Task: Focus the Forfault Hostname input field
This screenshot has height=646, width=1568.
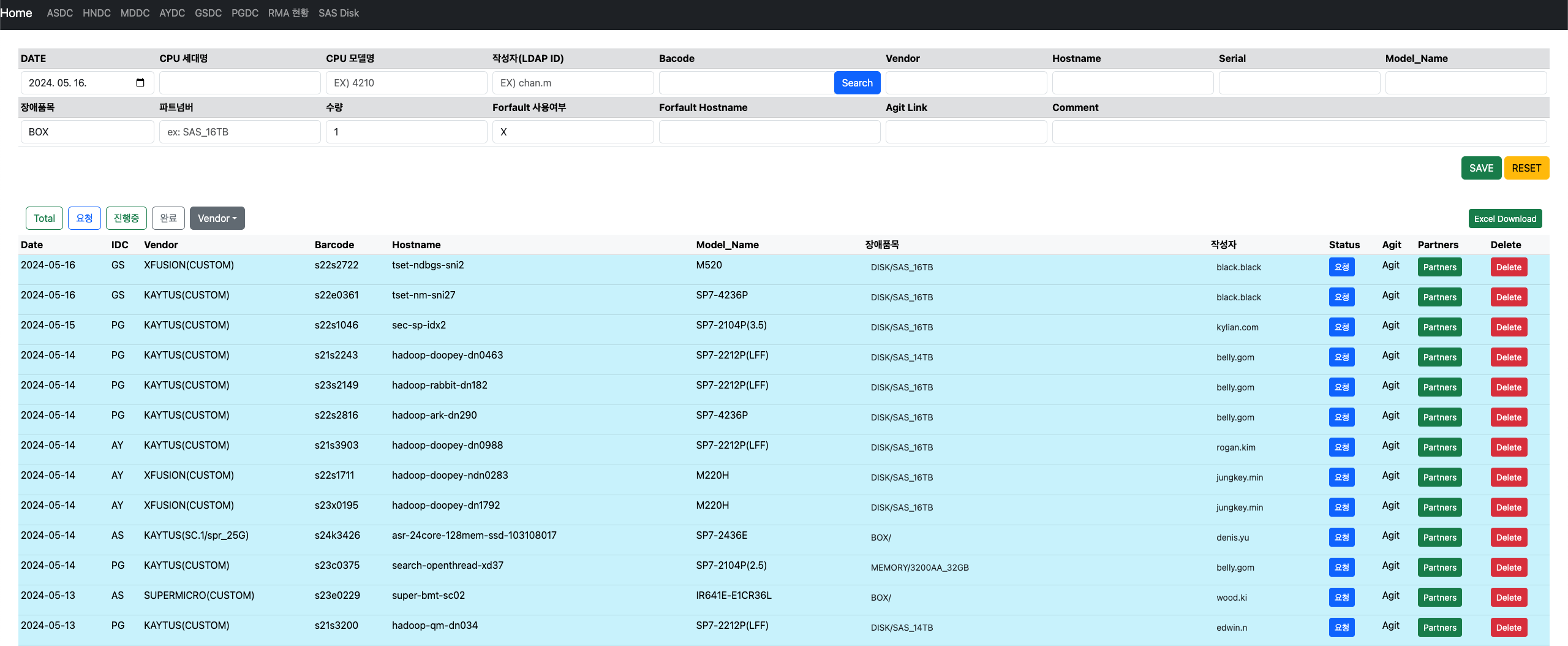Action: [x=770, y=132]
